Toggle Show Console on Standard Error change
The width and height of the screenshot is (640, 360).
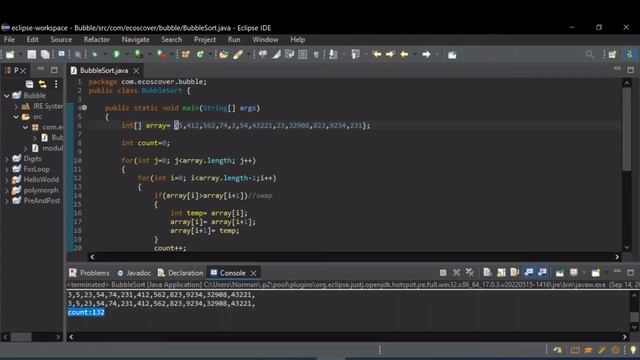pos(542,272)
